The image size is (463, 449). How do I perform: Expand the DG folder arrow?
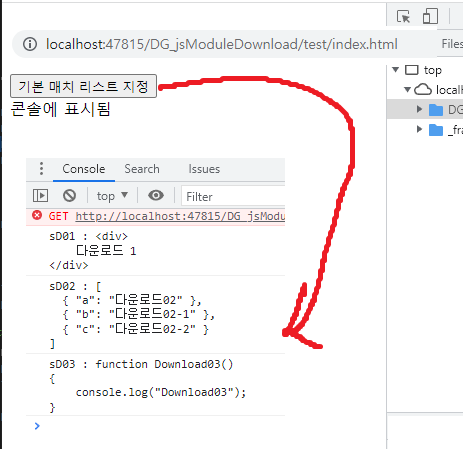tap(420, 109)
